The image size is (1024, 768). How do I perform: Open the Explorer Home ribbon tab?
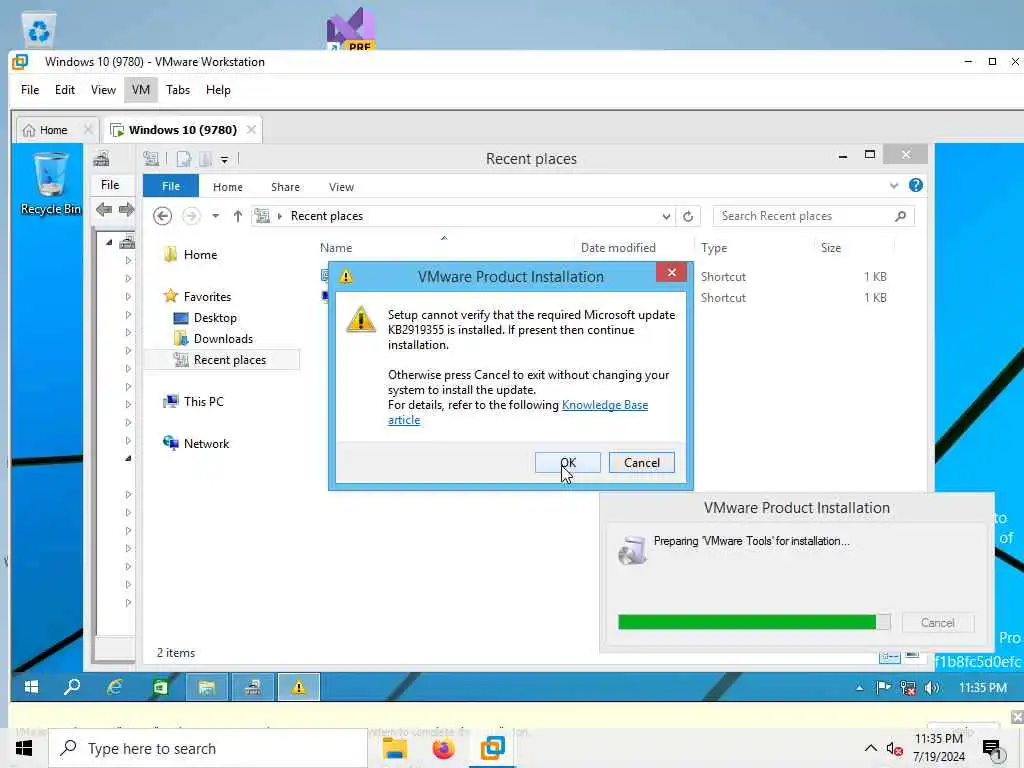(x=227, y=187)
